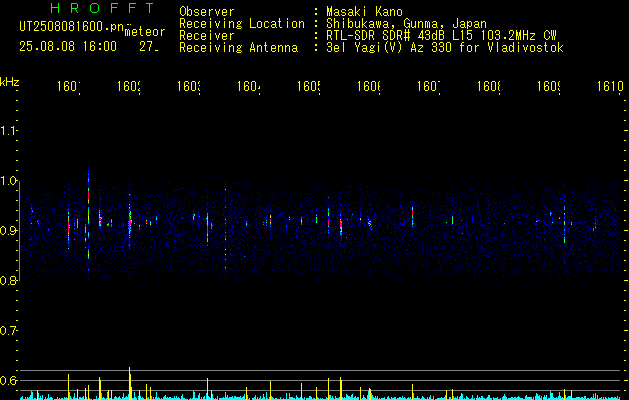Image resolution: width=629 pixels, height=400 pixels.
Task: Click the HROFFT title text
Action: coord(103,8)
